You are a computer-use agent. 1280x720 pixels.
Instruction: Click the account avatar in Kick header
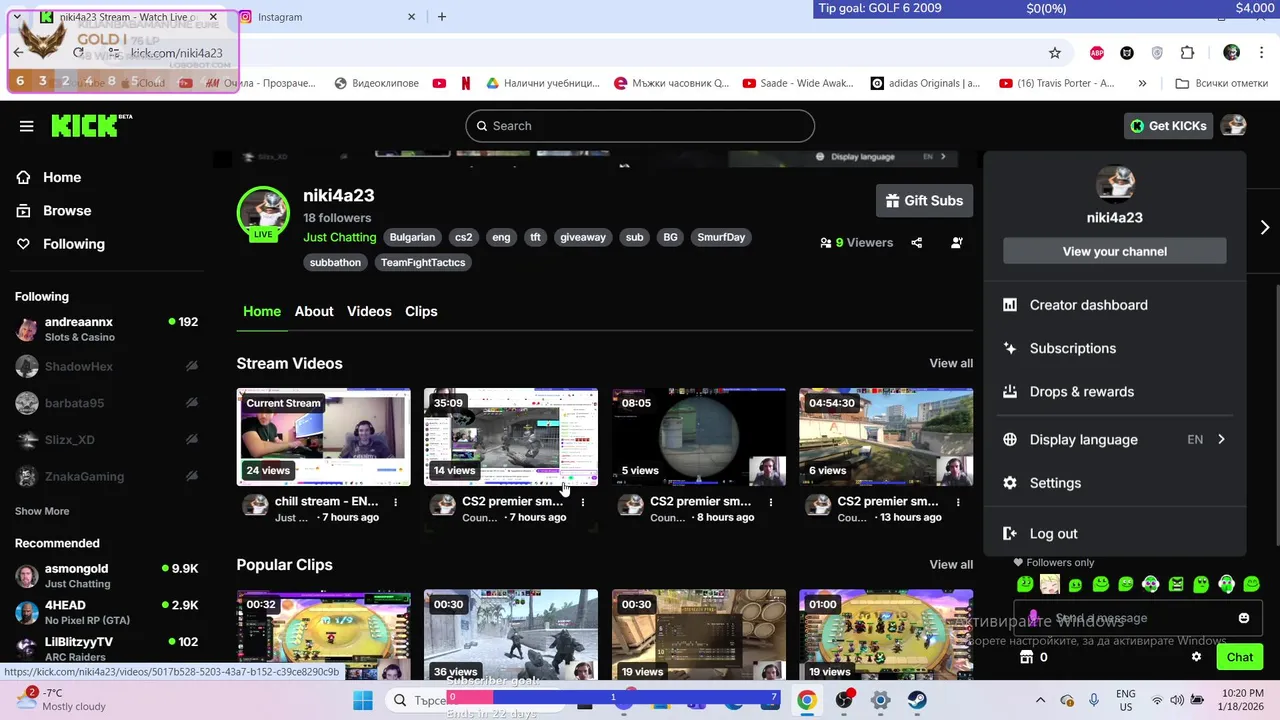[1233, 126]
